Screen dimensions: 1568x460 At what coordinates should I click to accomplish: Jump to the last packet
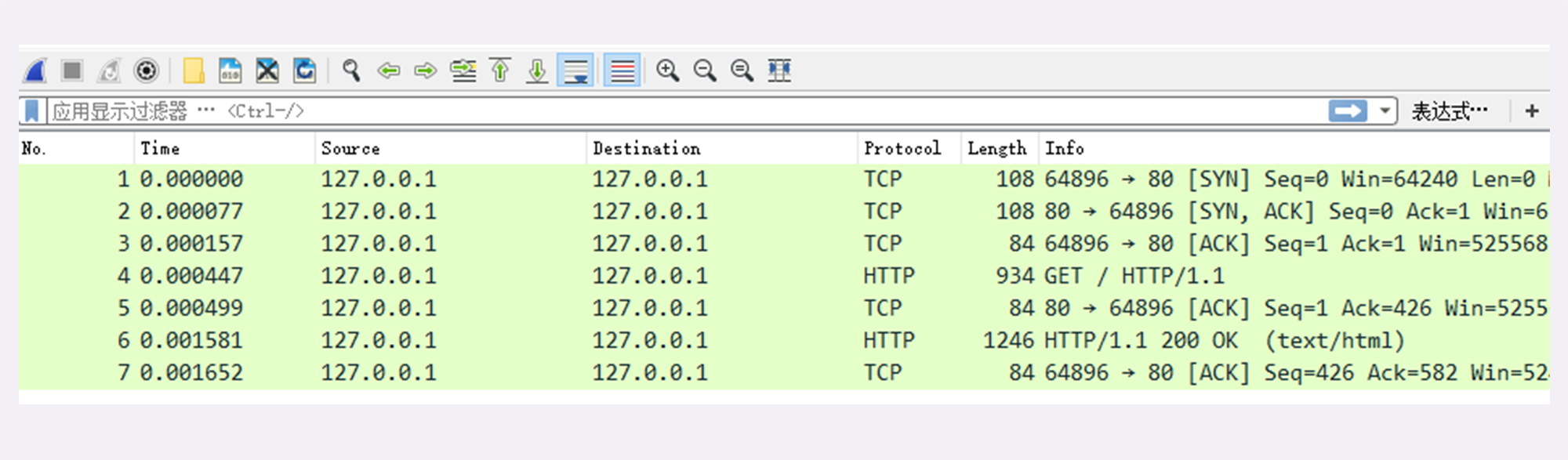(x=537, y=71)
